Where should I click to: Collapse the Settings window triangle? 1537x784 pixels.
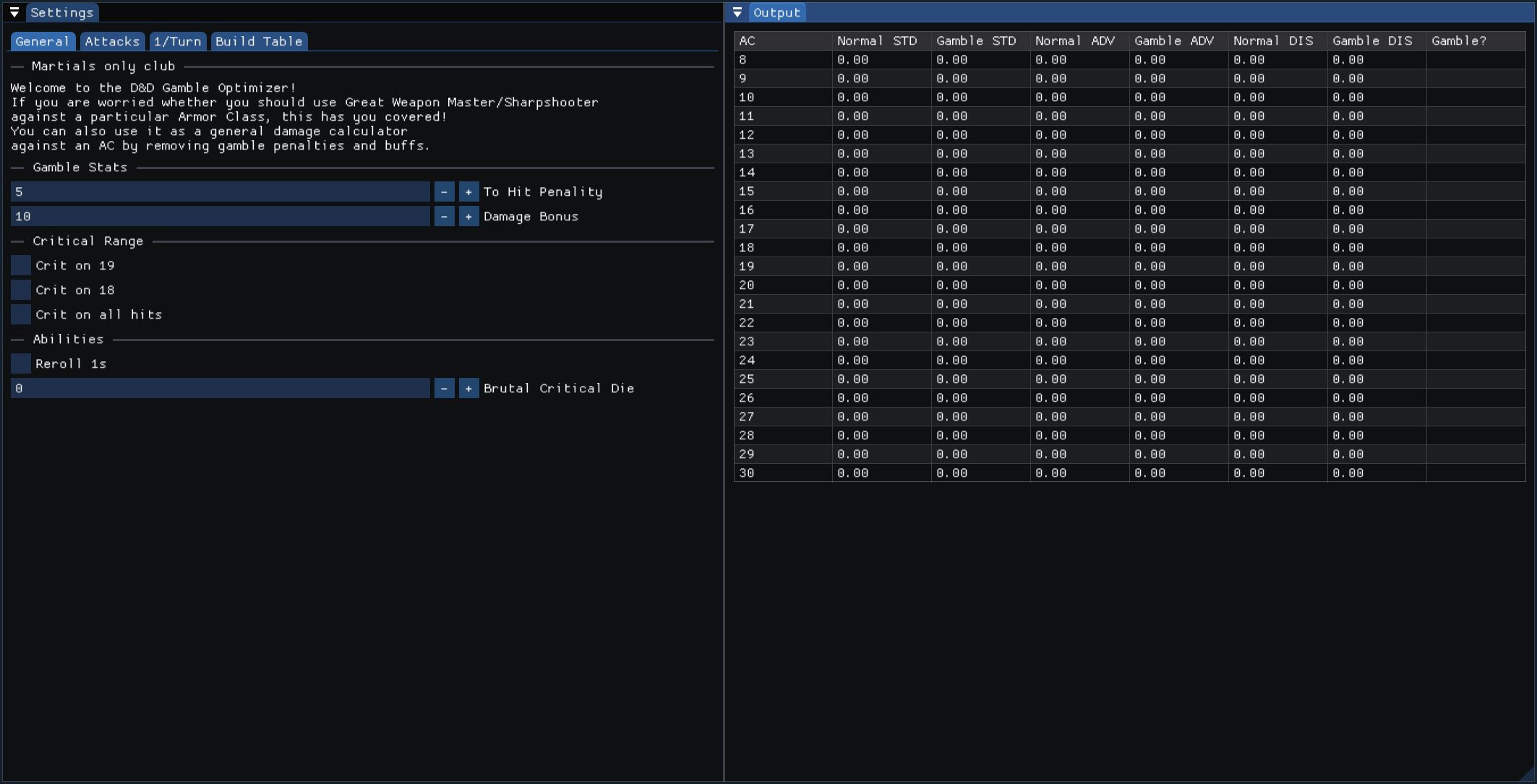[x=14, y=12]
